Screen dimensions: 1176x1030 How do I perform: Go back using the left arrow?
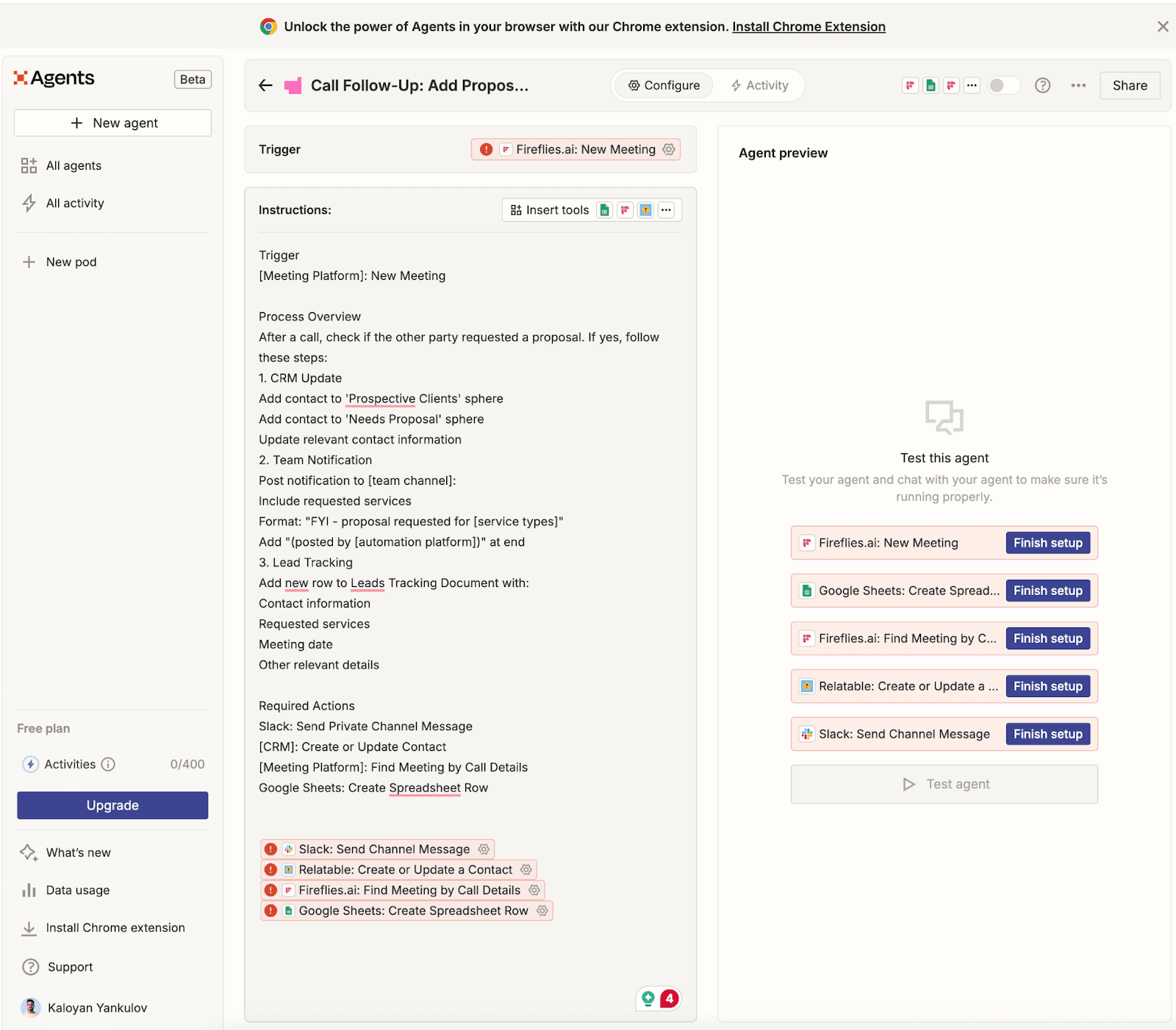click(265, 86)
